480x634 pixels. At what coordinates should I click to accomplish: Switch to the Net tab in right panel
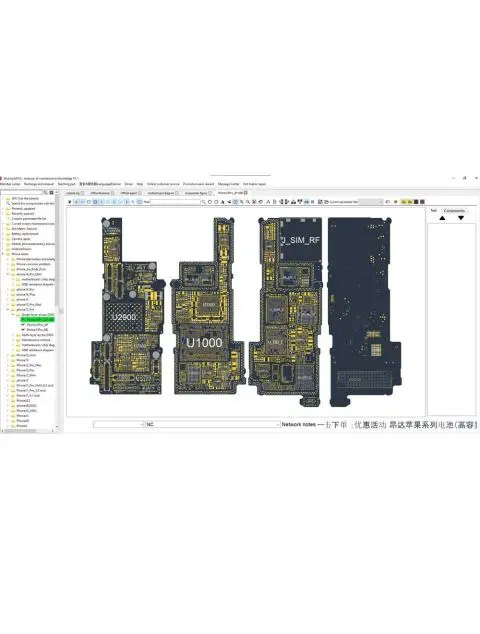pos(433,211)
